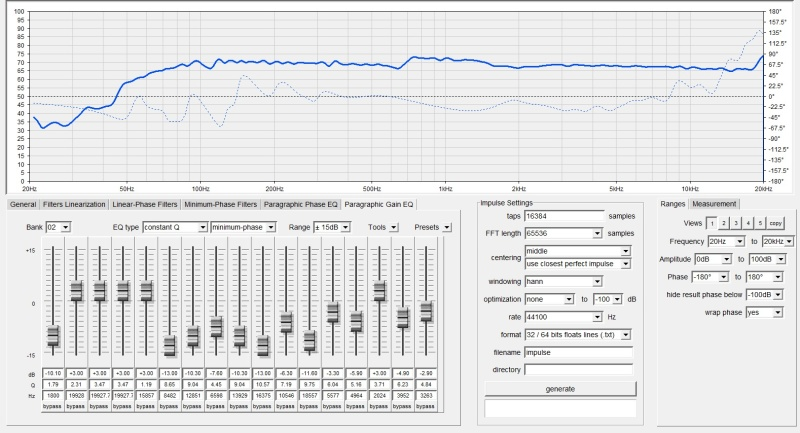The image size is (800, 433).
Task: Open the Measurement tab
Action: pos(713,204)
